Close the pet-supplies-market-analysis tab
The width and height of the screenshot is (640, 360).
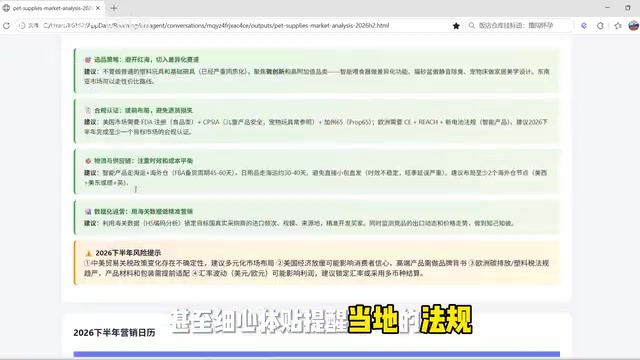pos(98,8)
